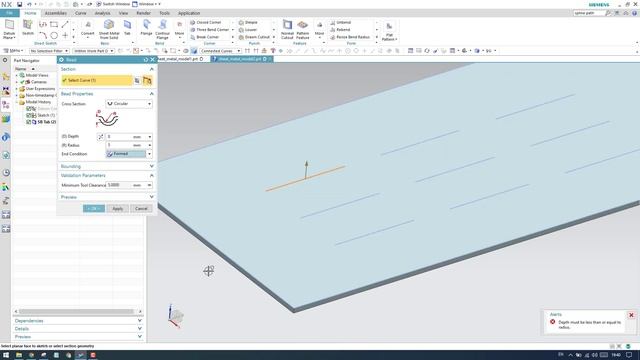
Task: Switch to the Analysis ribbon tab
Action: [x=102, y=13]
